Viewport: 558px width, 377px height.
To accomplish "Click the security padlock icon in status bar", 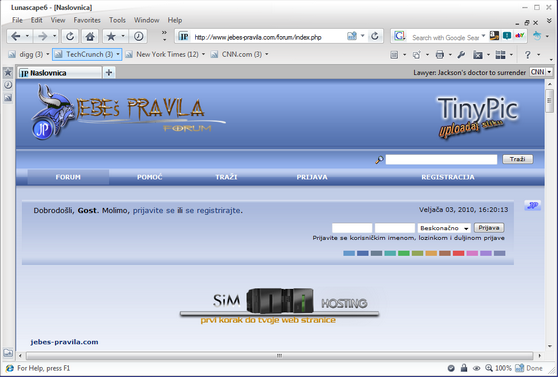I will (464, 368).
